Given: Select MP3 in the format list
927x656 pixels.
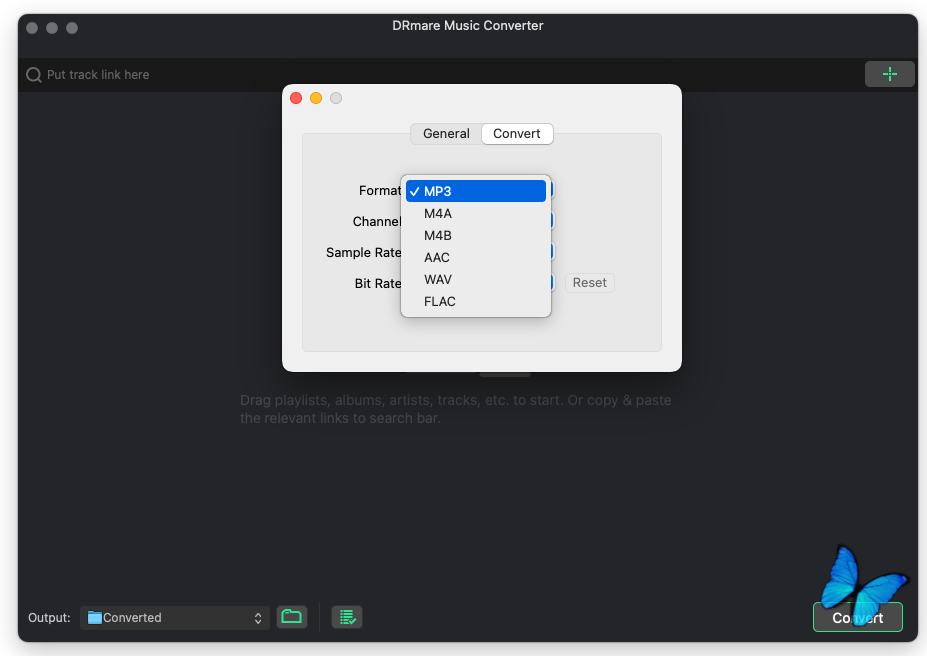Looking at the screenshot, I should click(x=476, y=191).
